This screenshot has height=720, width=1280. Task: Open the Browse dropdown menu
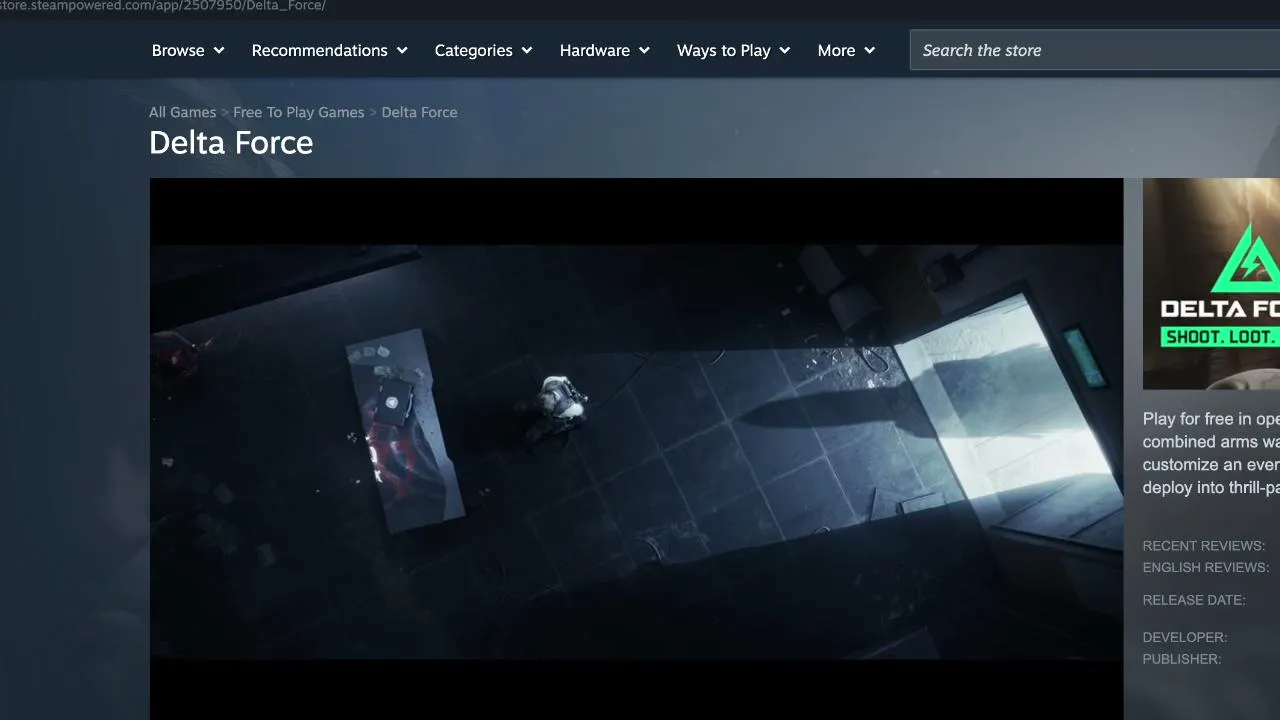pos(188,50)
